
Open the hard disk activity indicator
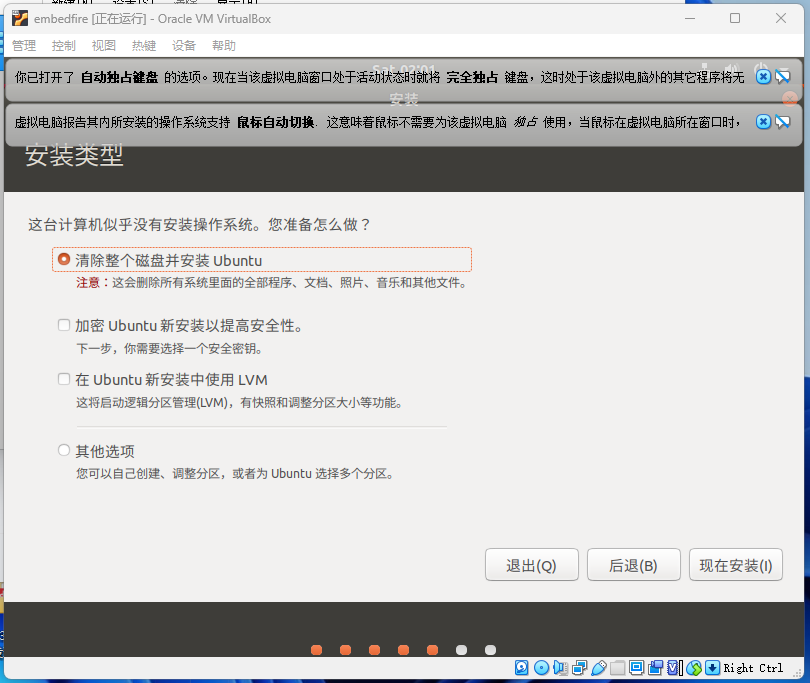click(522, 668)
